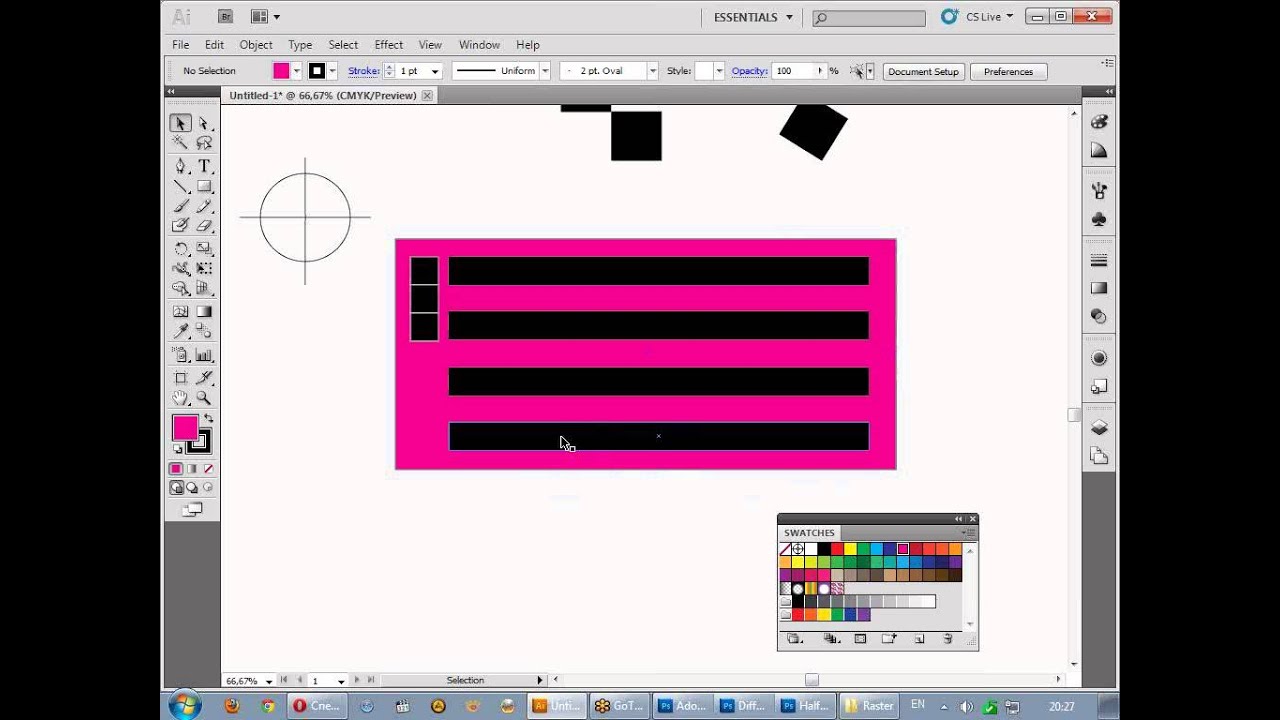
Task: Open the Uniform width profile dropdown
Action: (x=545, y=71)
